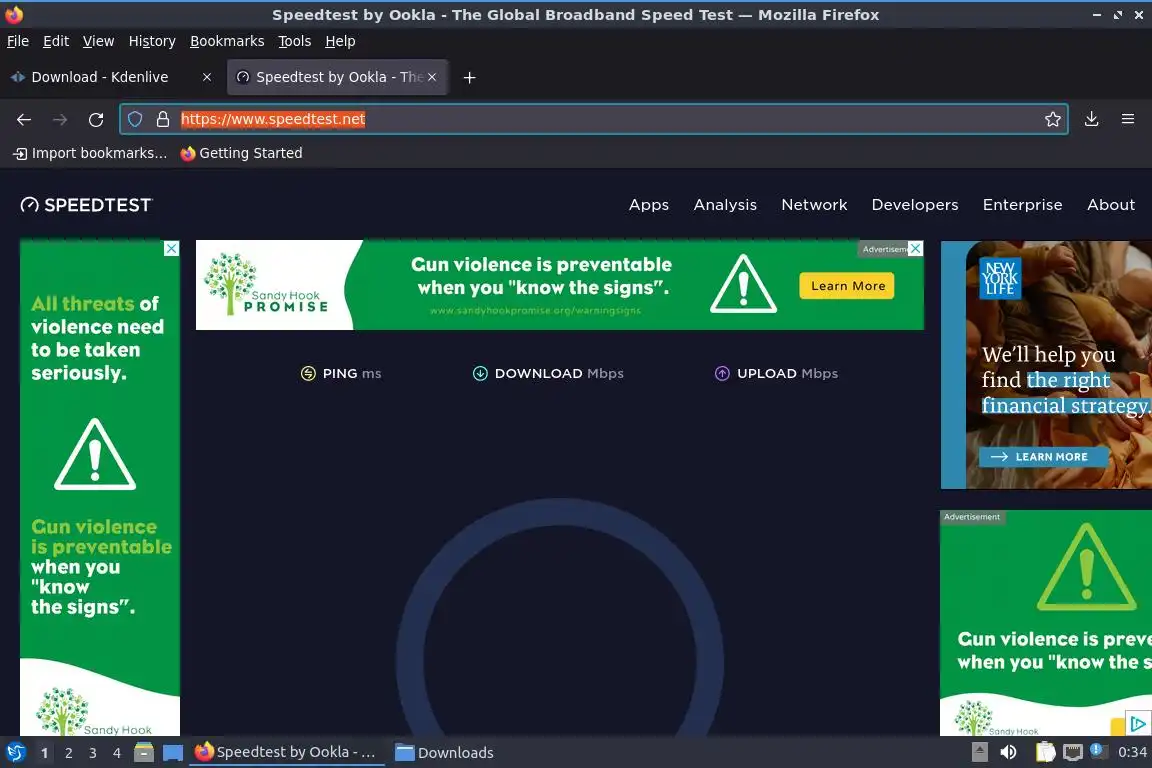The image size is (1152, 768).
Task: Click the URL address bar field
Action: [594, 119]
